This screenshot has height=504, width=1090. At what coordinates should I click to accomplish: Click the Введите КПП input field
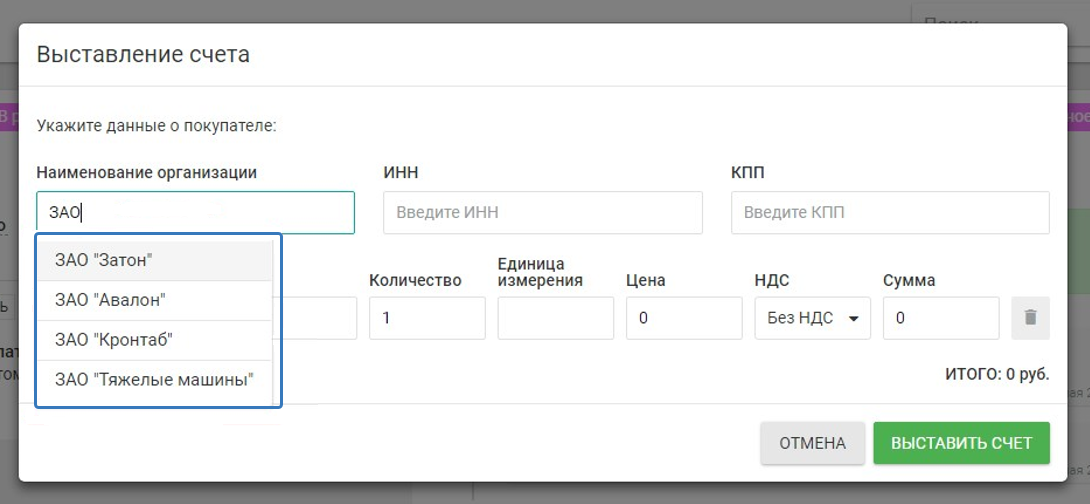coord(889,213)
